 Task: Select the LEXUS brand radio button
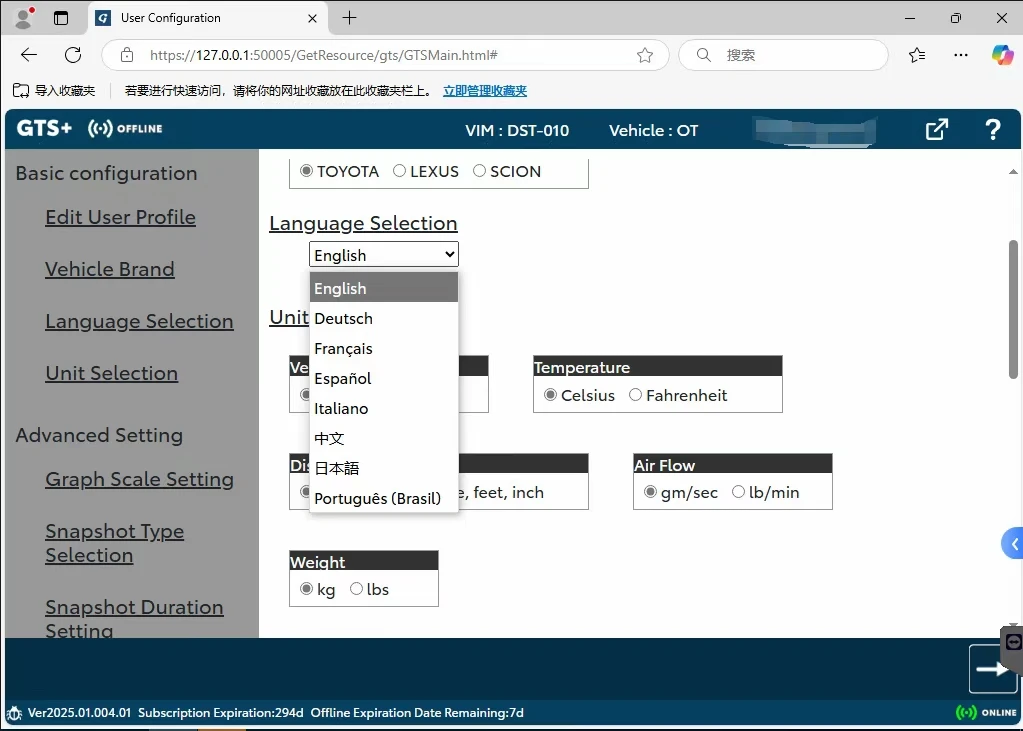(x=400, y=171)
